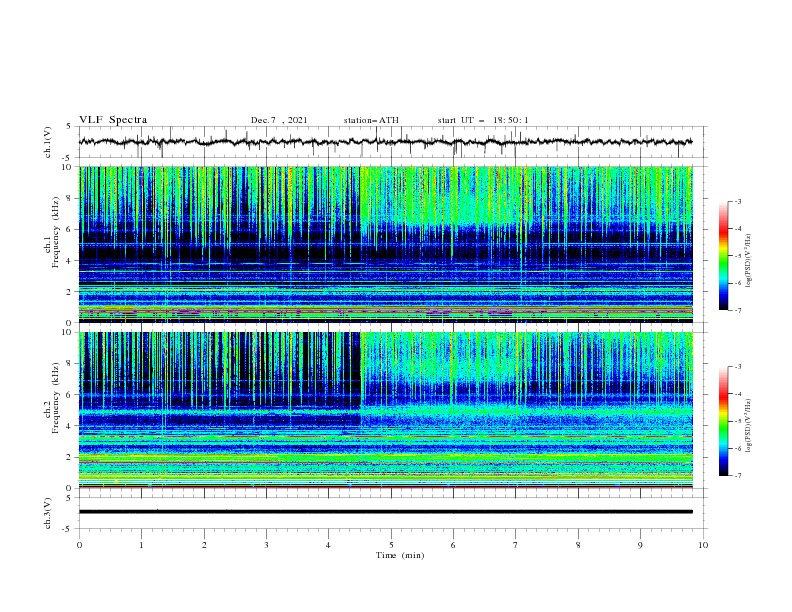The image size is (792, 612).
Task: Click the time axis tick label "7"
Action: (x=516, y=545)
